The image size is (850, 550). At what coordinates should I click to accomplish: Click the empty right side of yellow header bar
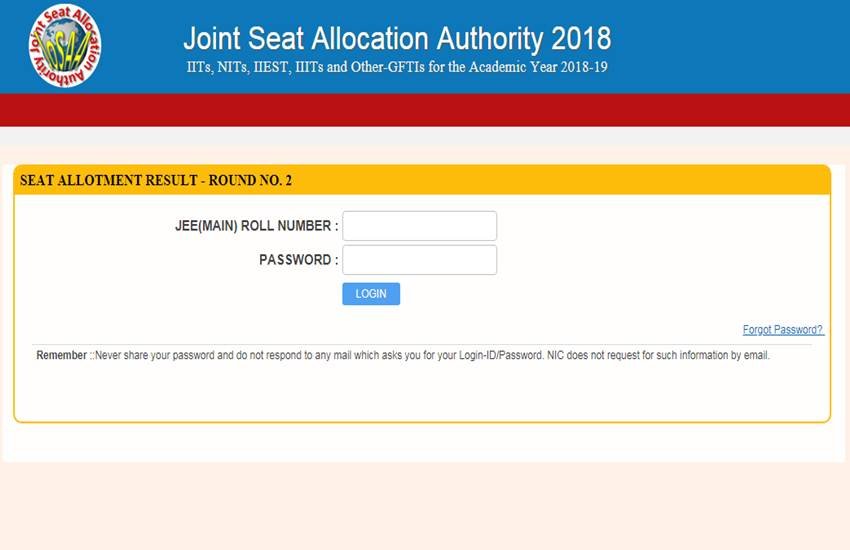600,181
